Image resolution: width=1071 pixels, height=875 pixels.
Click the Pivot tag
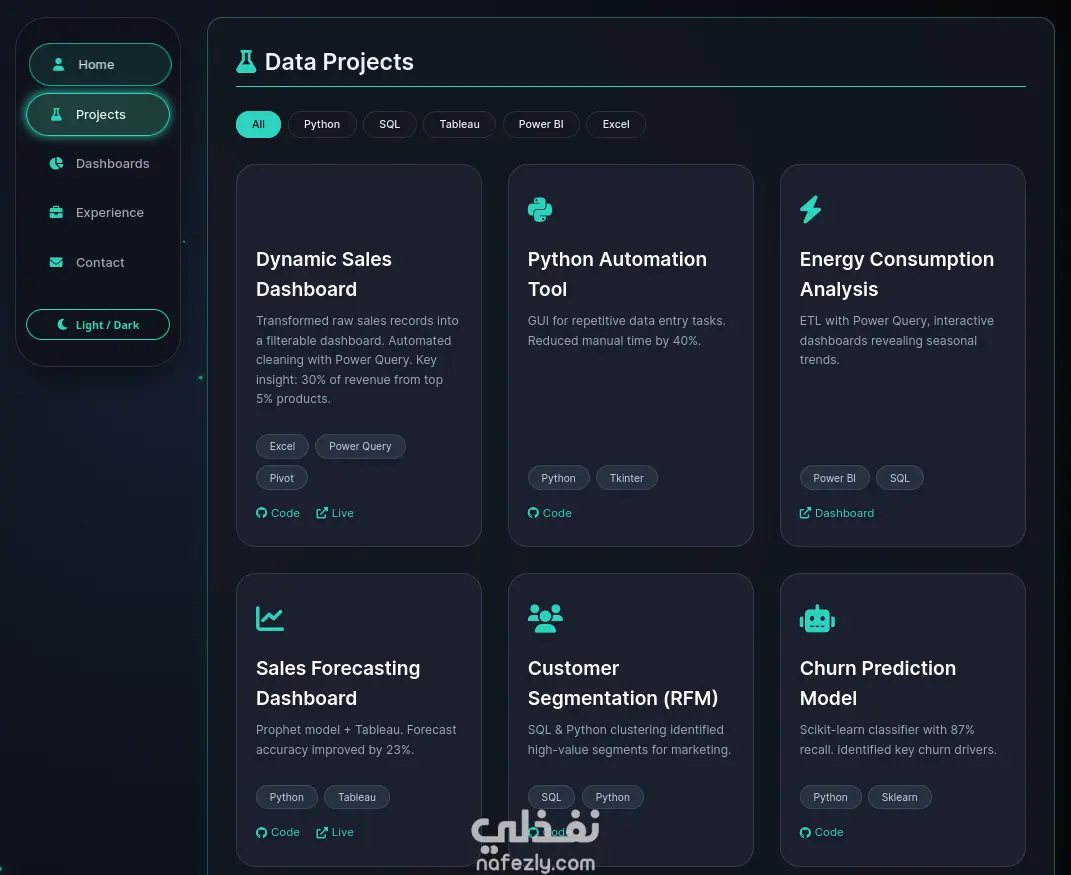click(x=281, y=478)
